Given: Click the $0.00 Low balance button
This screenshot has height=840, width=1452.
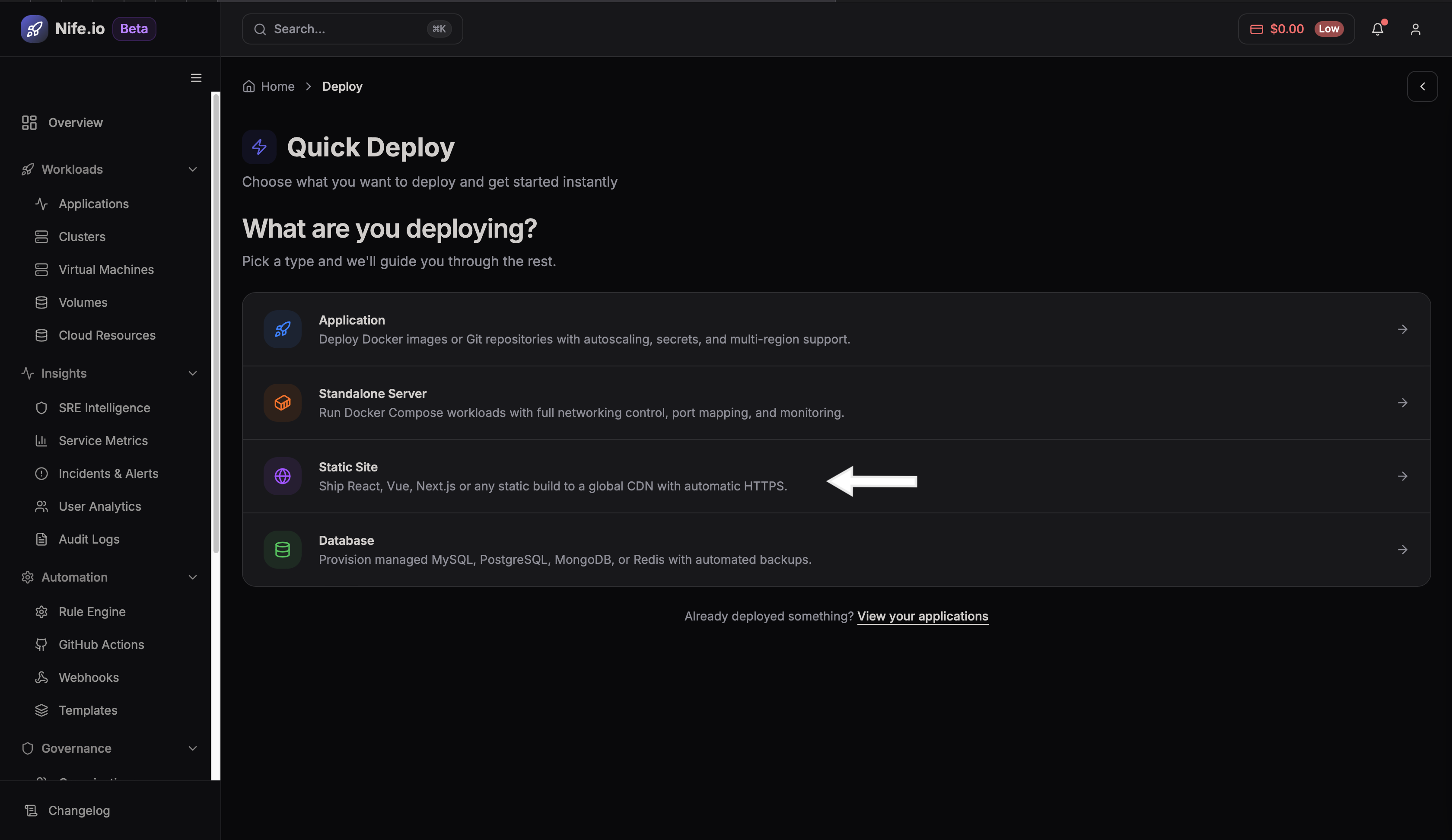Looking at the screenshot, I should pyautogui.click(x=1296, y=29).
